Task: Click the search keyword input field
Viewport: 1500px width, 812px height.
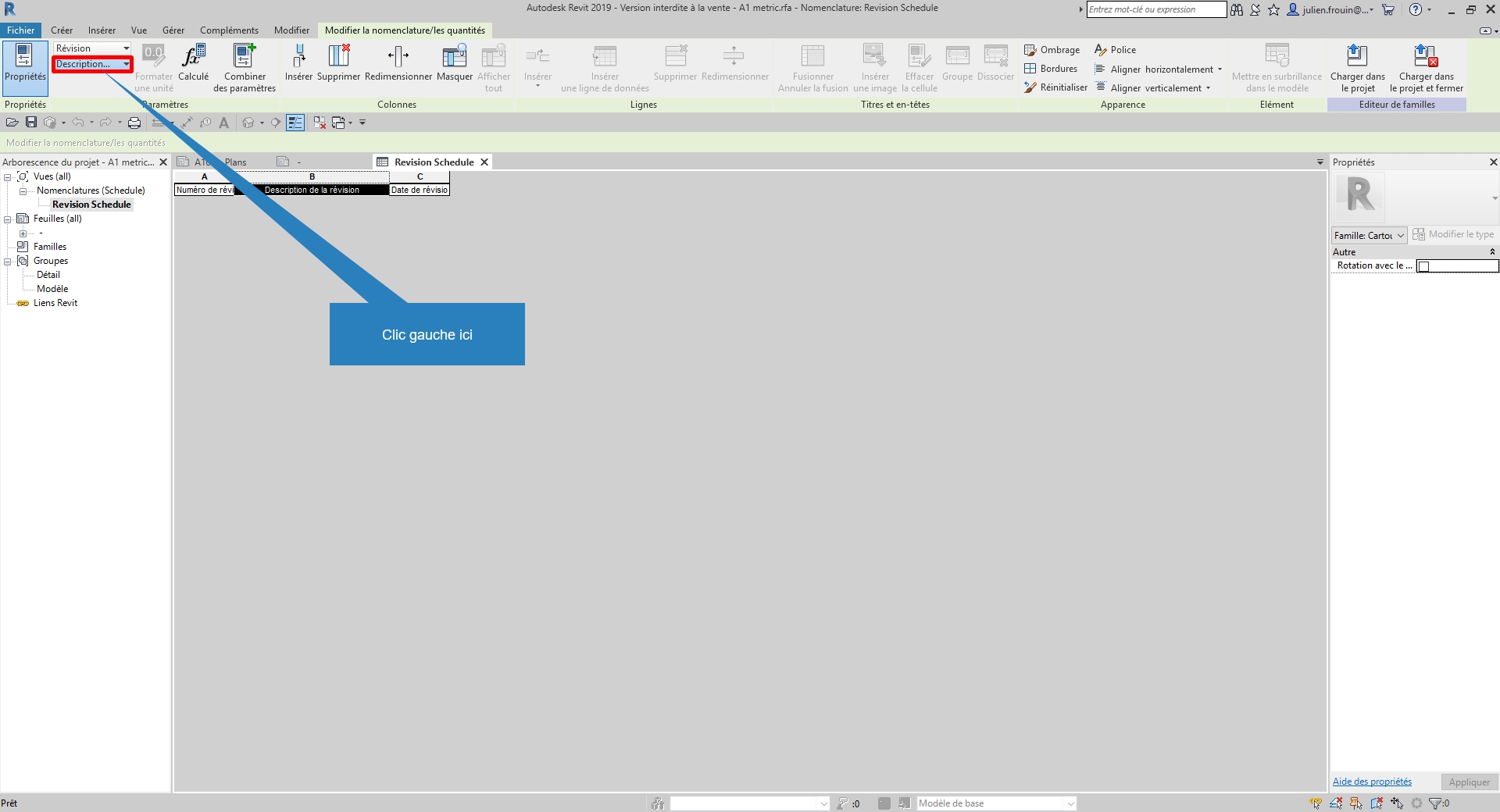Action: (x=1155, y=9)
